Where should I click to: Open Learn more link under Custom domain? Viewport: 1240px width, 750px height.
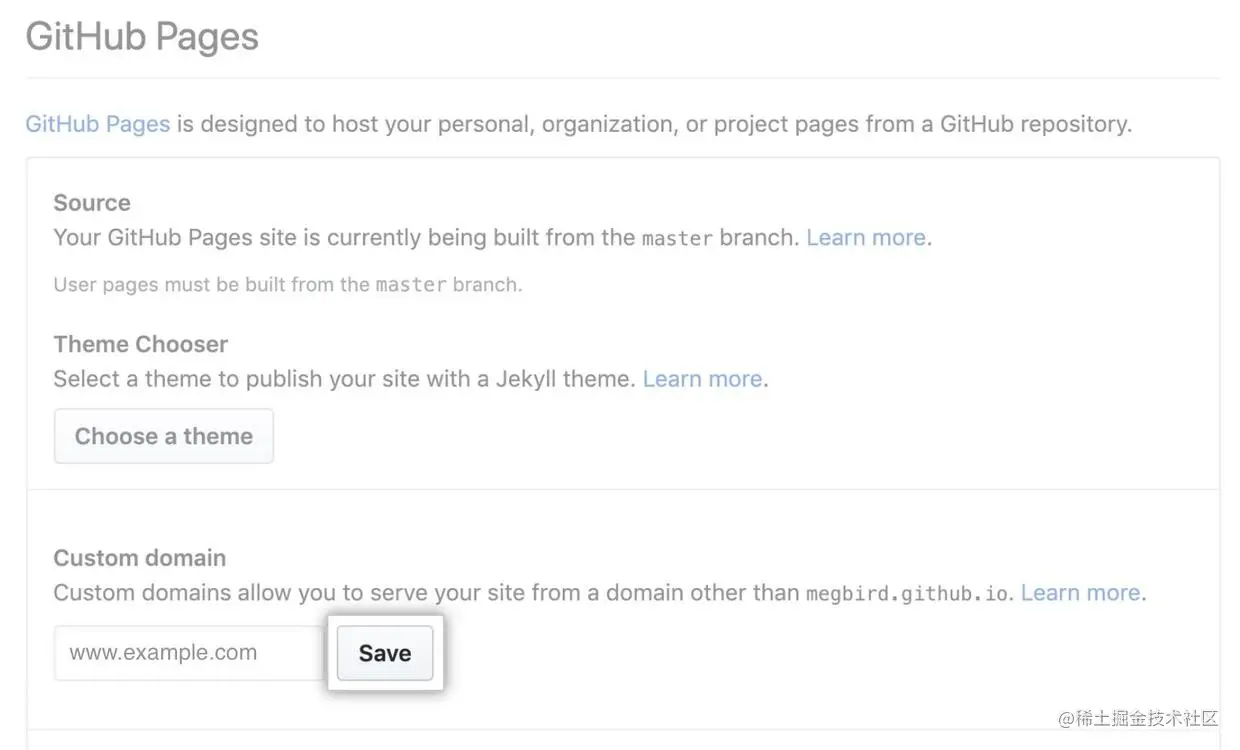pyautogui.click(x=1080, y=593)
